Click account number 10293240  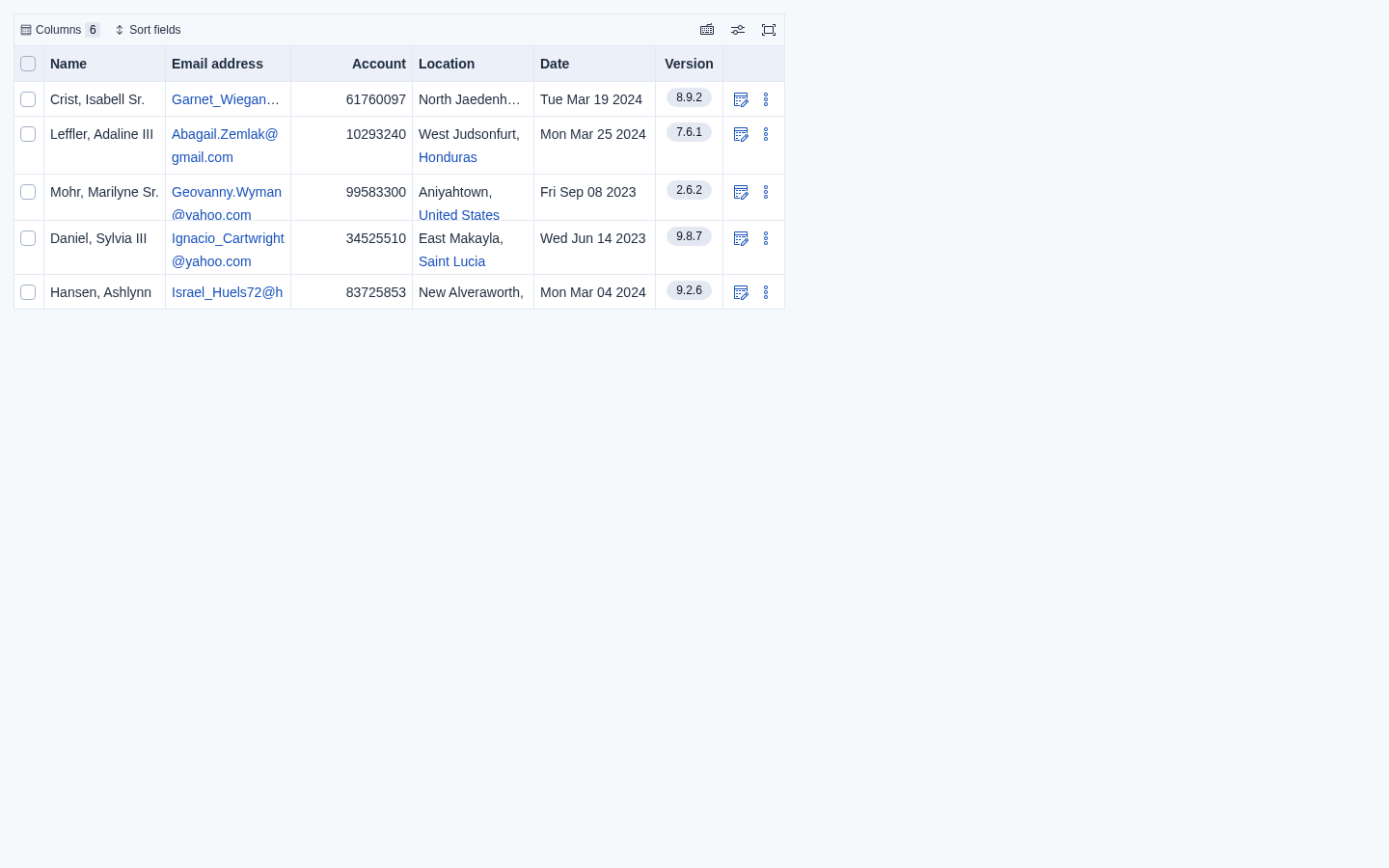pyautogui.click(x=376, y=134)
